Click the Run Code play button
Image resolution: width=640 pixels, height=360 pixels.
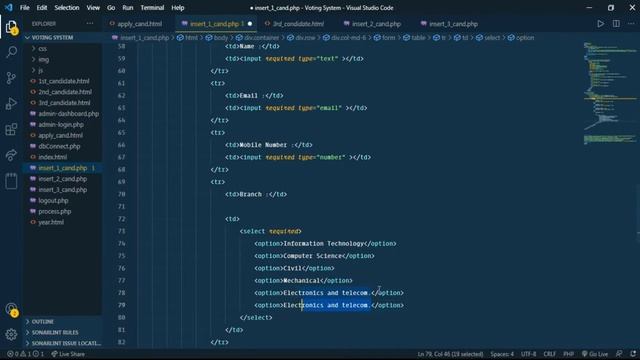point(600,24)
